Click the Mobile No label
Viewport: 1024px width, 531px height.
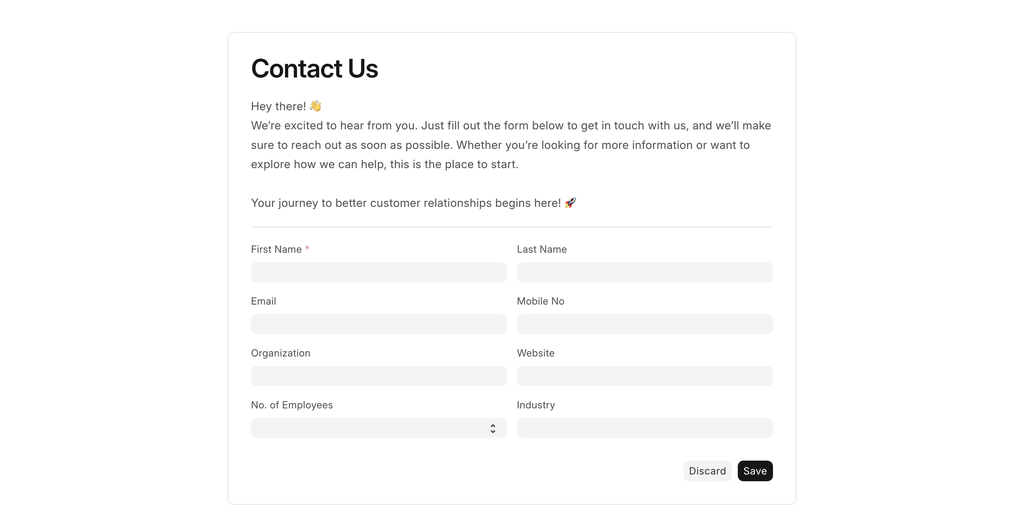pyautogui.click(x=540, y=301)
